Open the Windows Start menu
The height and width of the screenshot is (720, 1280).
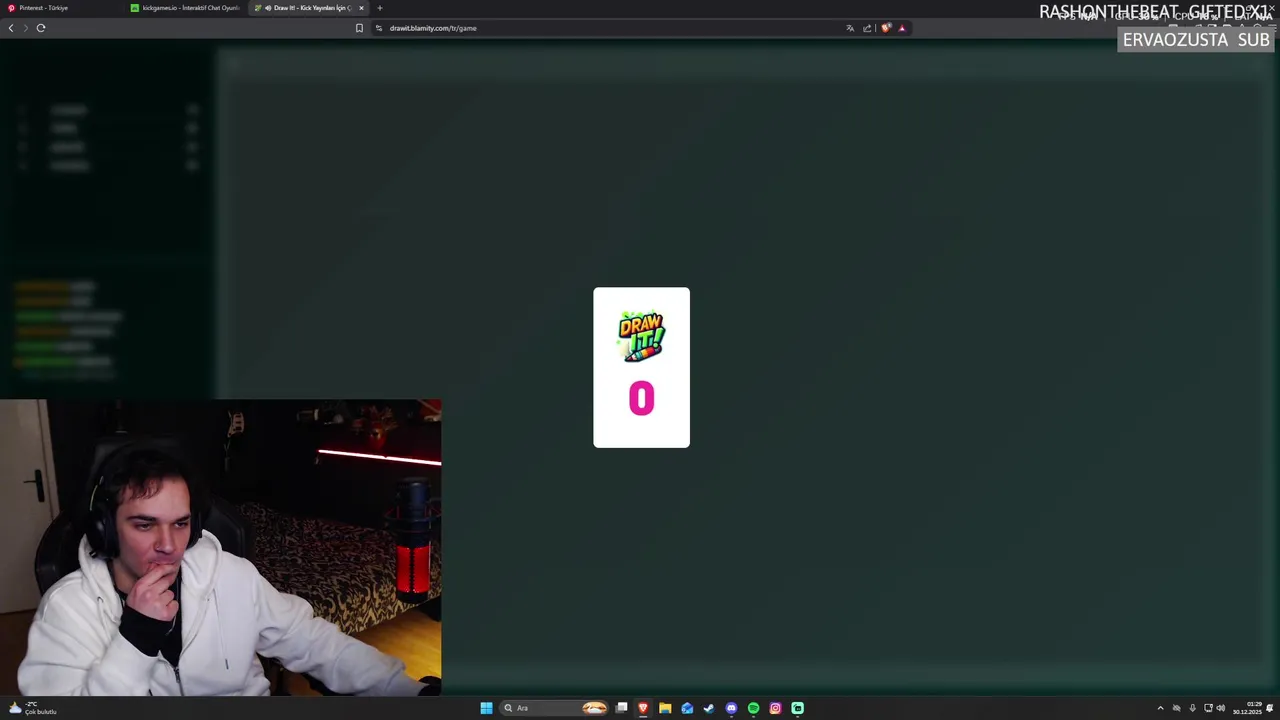point(486,708)
